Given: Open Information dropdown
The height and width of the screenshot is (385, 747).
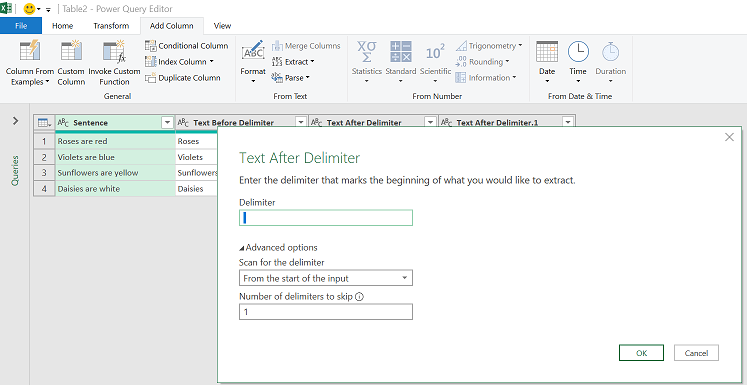Looking at the screenshot, I should (485, 78).
